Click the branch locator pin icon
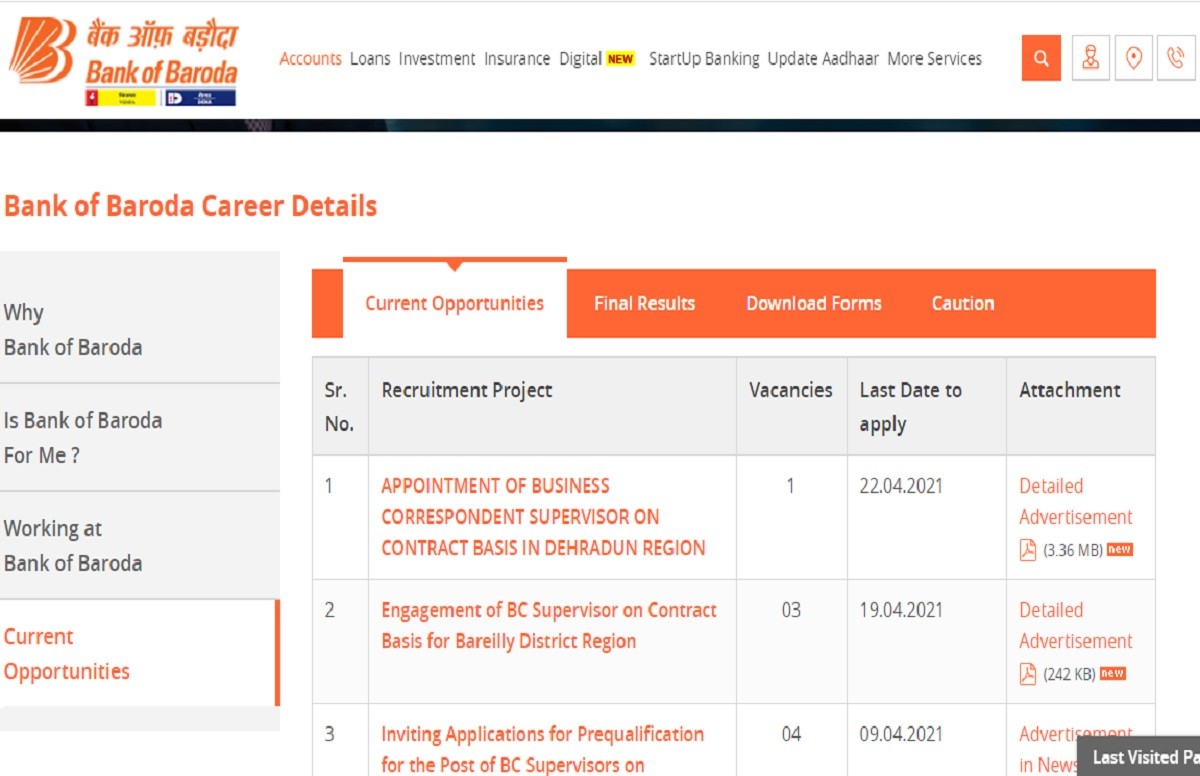1200x776 pixels. tap(1133, 59)
